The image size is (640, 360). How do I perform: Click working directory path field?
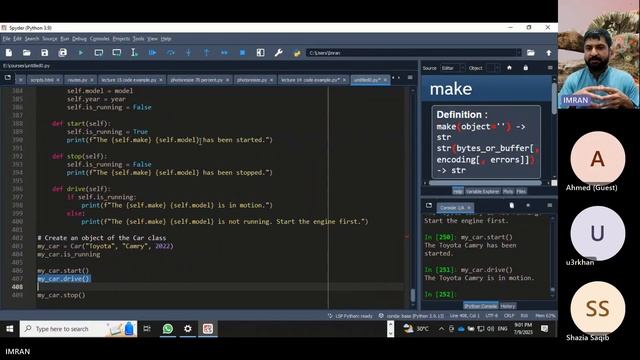coord(411,53)
